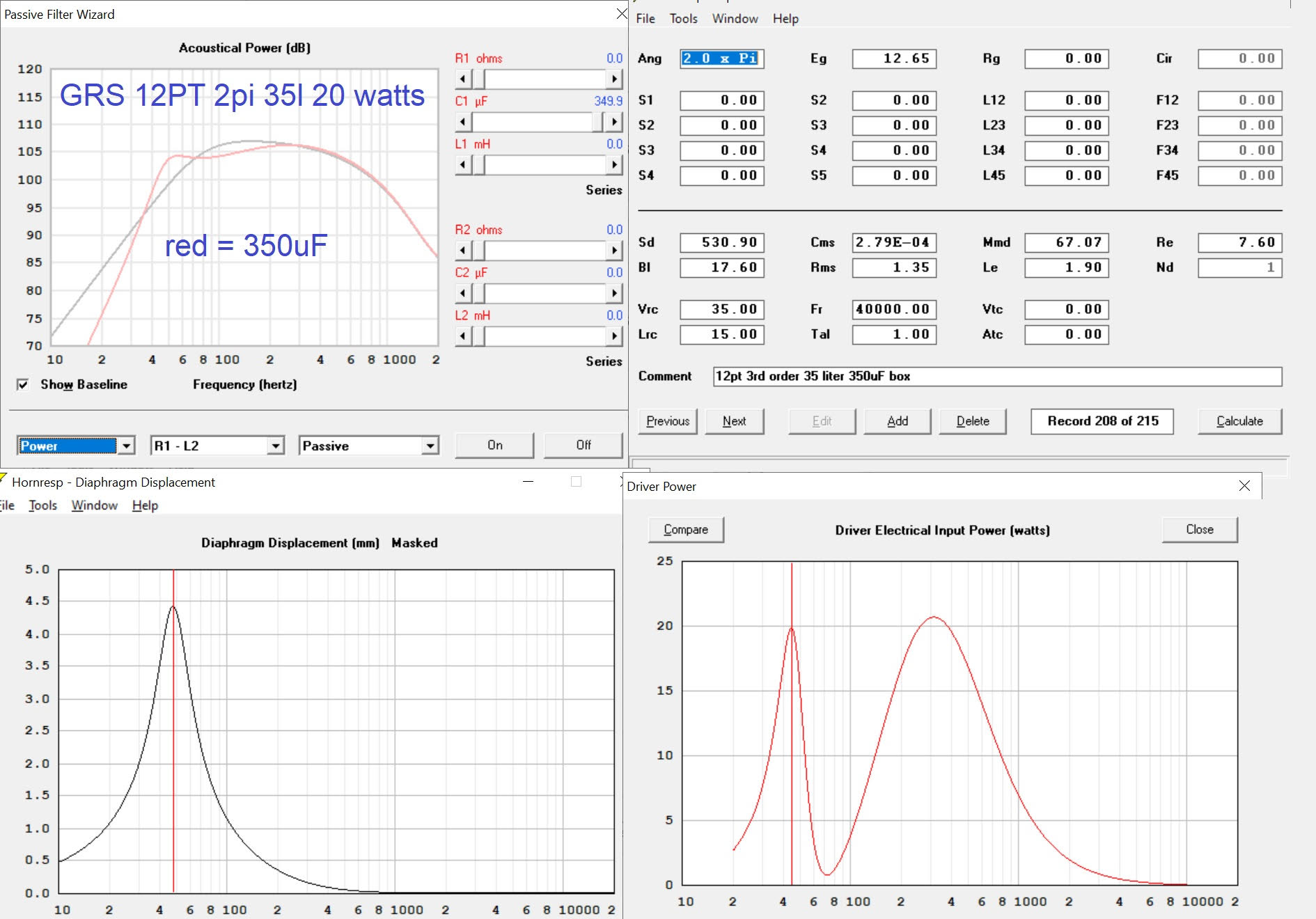Viewport: 1316px width, 919px height.
Task: Click the Mmd field with 67.07
Action: 1067,242
